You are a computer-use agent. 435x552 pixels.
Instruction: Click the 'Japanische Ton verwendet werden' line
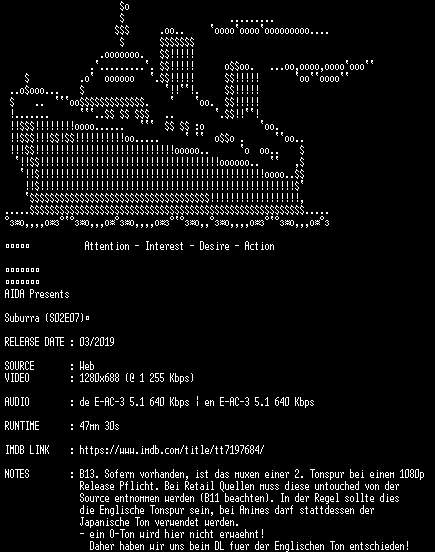point(159,522)
